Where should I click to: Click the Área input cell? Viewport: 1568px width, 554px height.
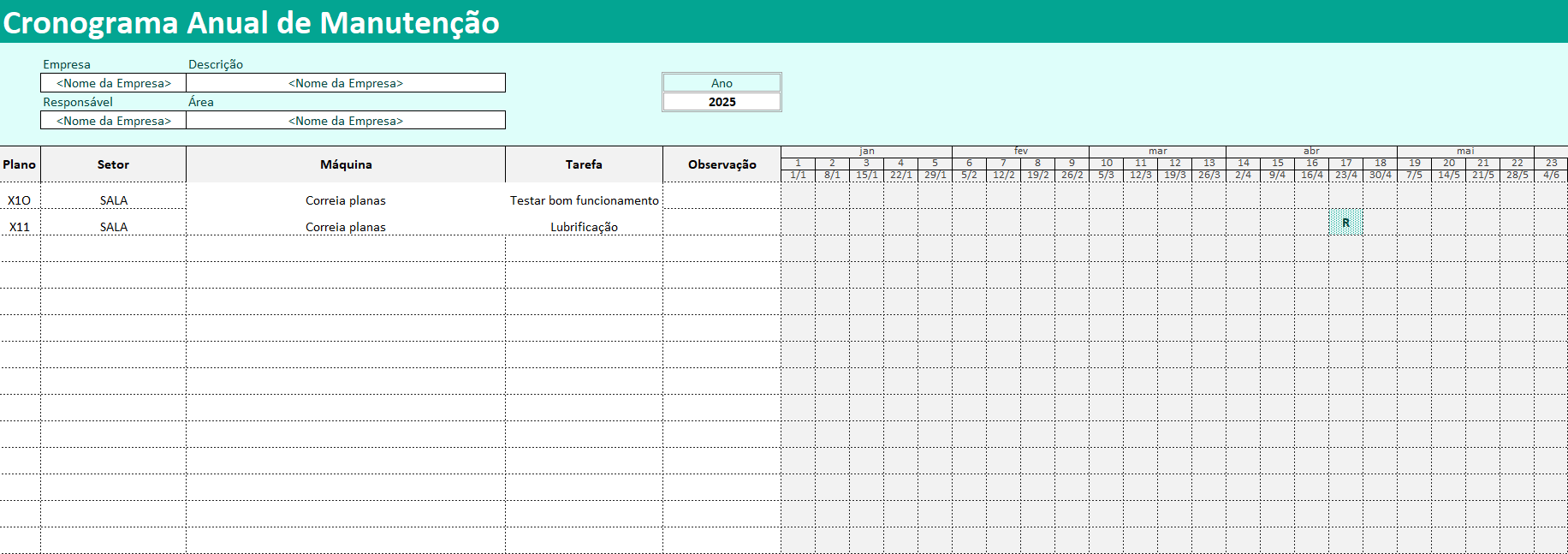tap(345, 121)
